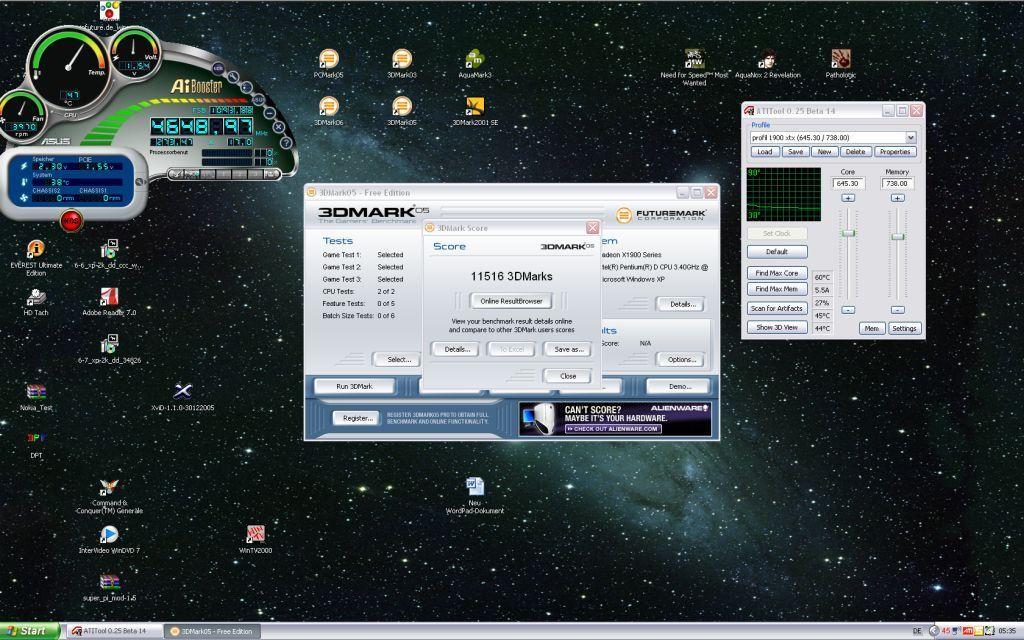The height and width of the screenshot is (640, 1024).
Task: Click Select under the Tests section
Action: [399, 360]
